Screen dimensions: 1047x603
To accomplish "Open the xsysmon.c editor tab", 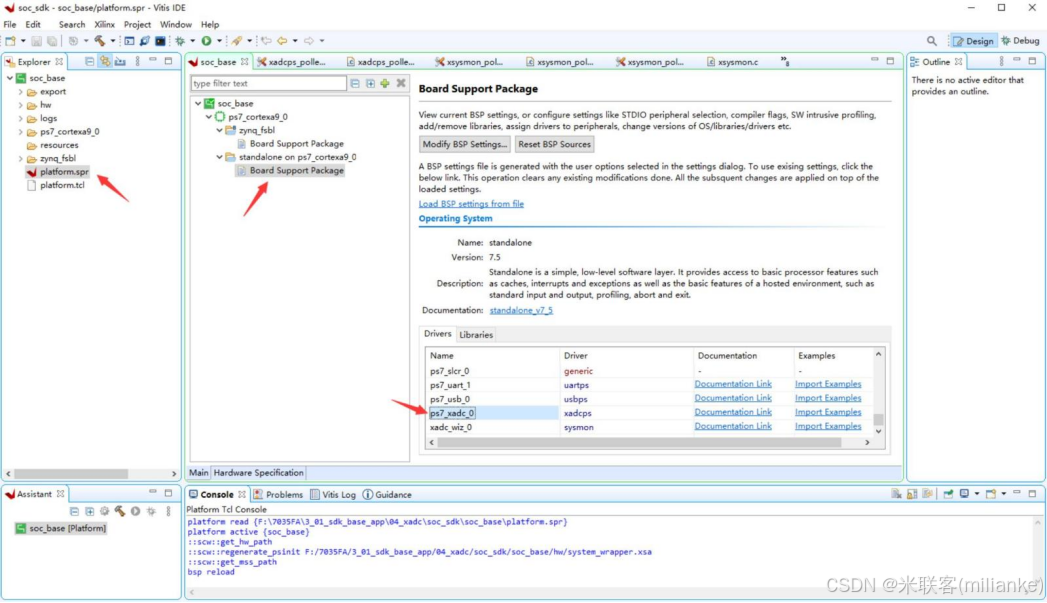I will (732, 61).
